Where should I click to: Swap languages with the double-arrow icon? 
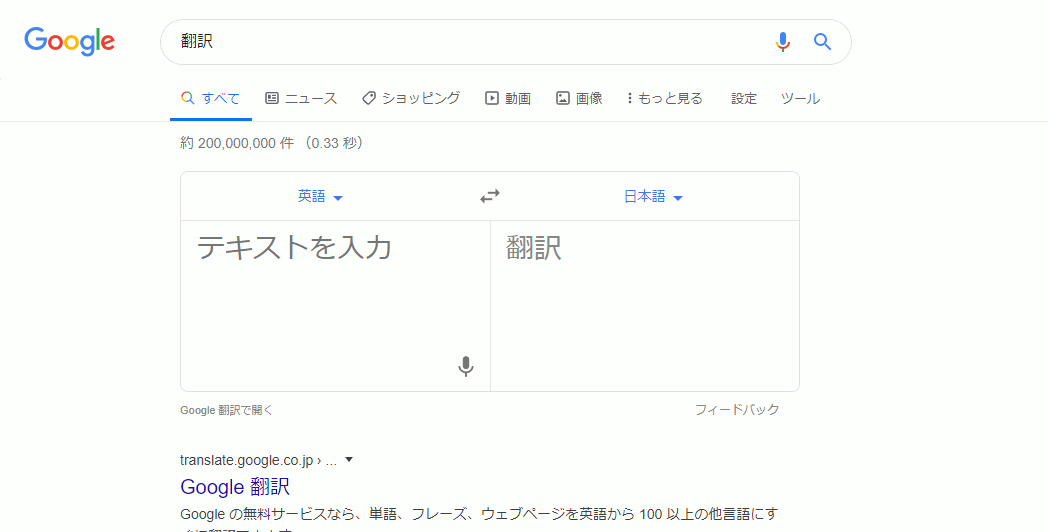(489, 196)
